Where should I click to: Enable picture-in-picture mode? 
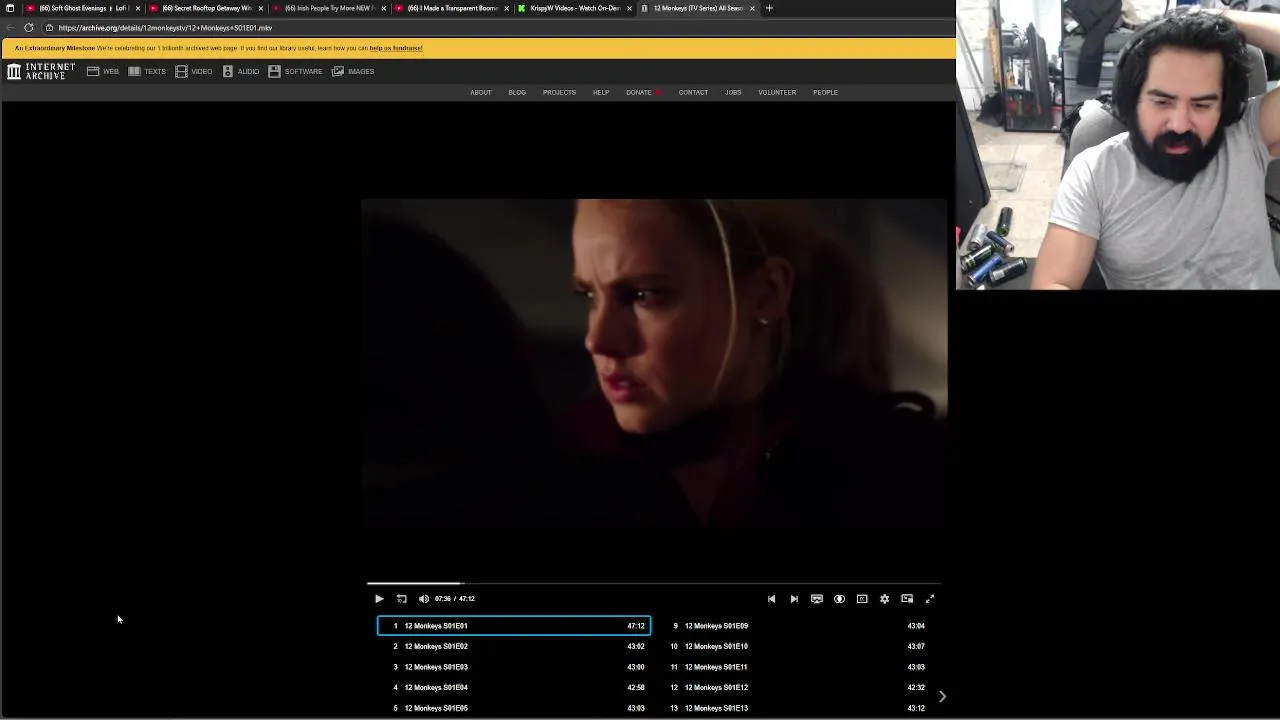pyautogui.click(x=907, y=599)
